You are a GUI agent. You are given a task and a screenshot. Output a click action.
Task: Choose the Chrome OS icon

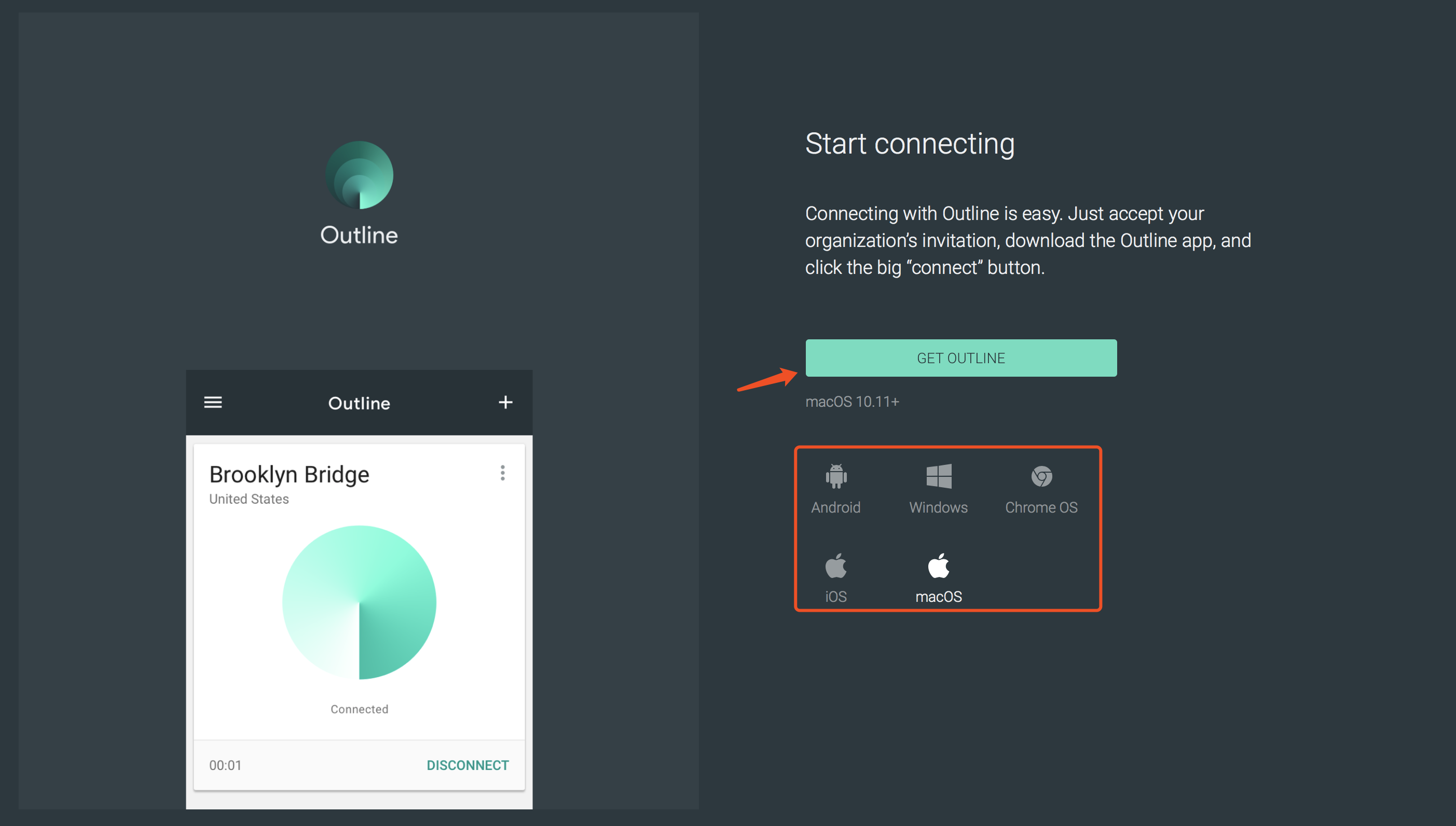[x=1041, y=476]
